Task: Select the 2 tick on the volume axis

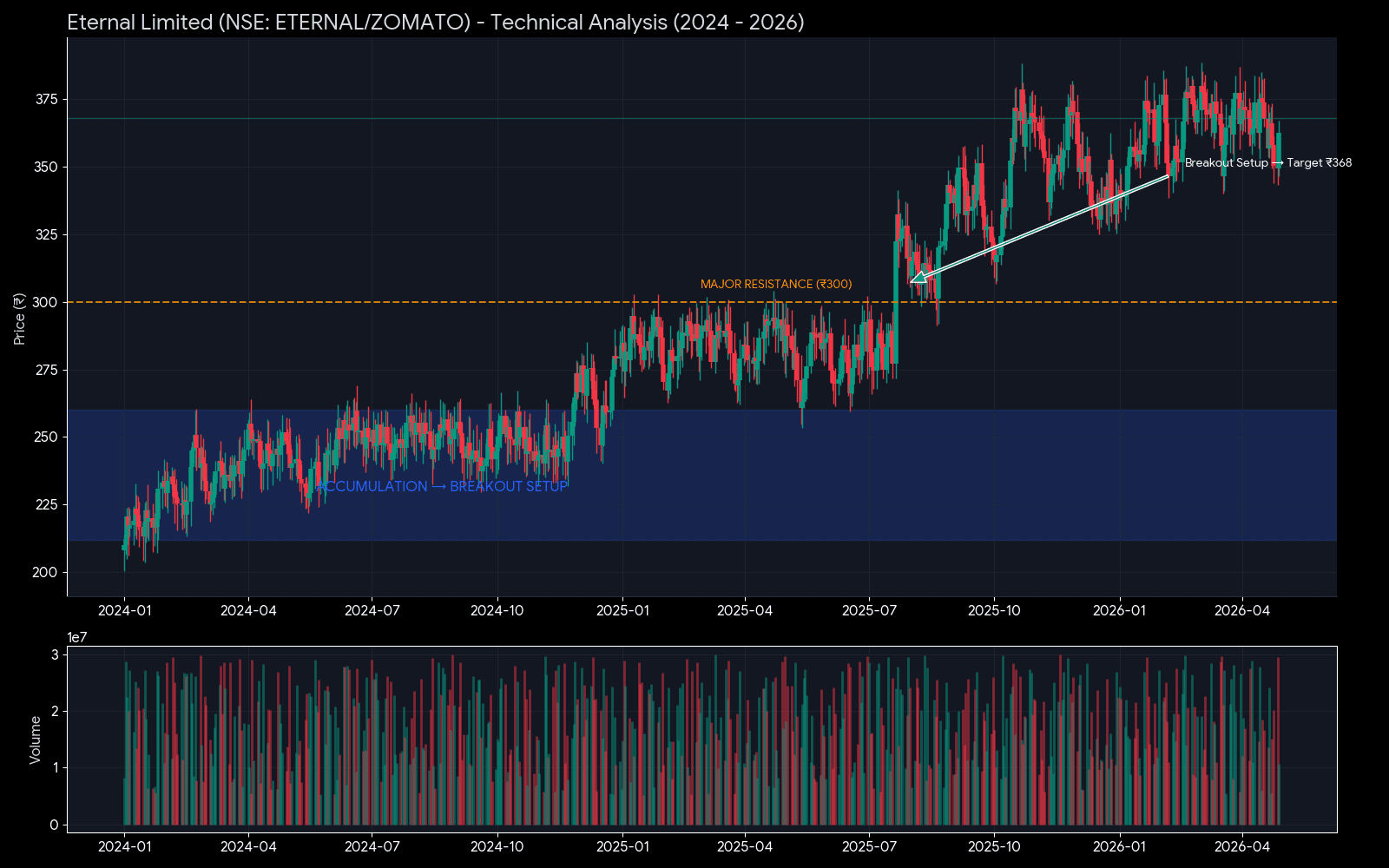Action: [x=55, y=712]
